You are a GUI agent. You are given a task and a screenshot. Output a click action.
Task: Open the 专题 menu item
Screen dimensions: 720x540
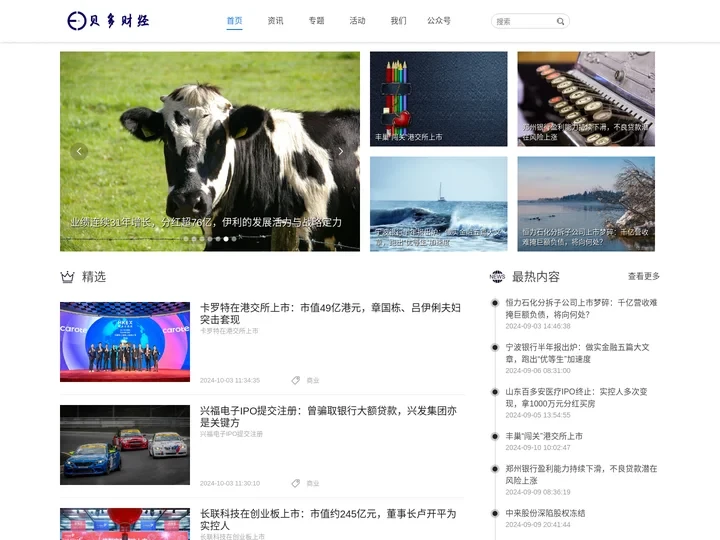point(316,21)
